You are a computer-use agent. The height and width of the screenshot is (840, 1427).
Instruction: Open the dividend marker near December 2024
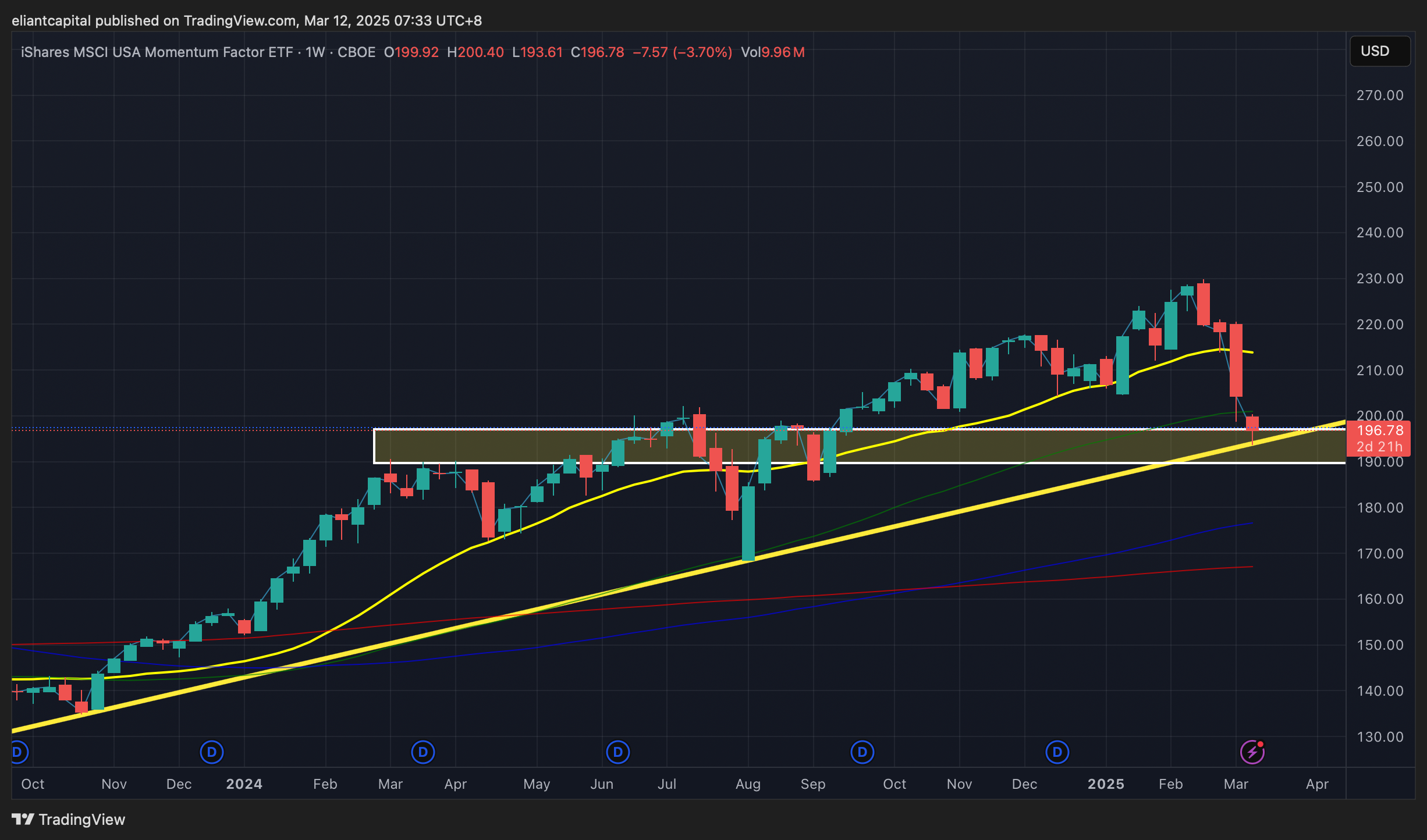tap(1057, 752)
